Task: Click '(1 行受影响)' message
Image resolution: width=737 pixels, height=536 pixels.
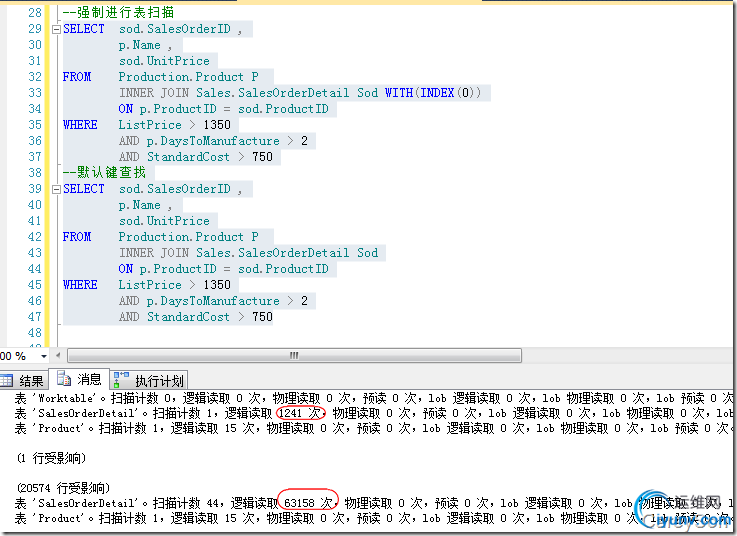Action: coord(51,458)
